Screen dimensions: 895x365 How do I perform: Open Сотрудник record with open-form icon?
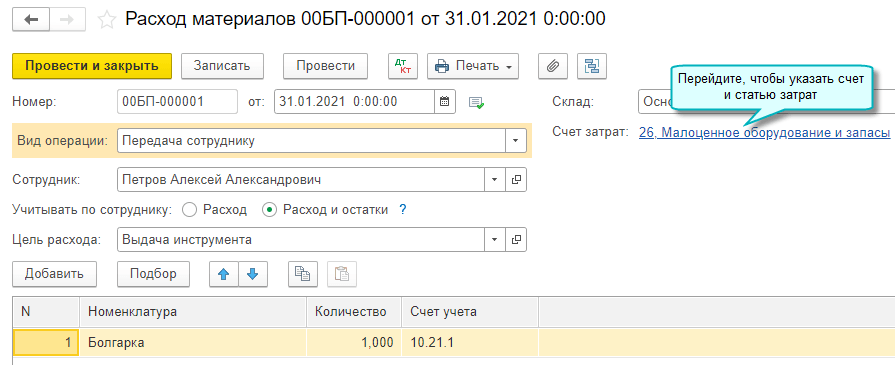[516, 179]
